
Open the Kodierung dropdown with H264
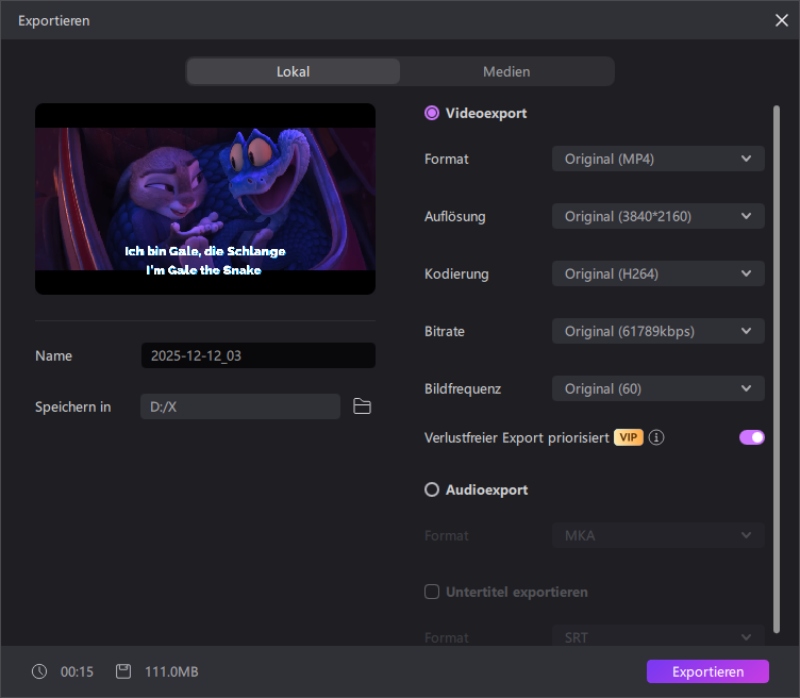pyautogui.click(x=658, y=274)
